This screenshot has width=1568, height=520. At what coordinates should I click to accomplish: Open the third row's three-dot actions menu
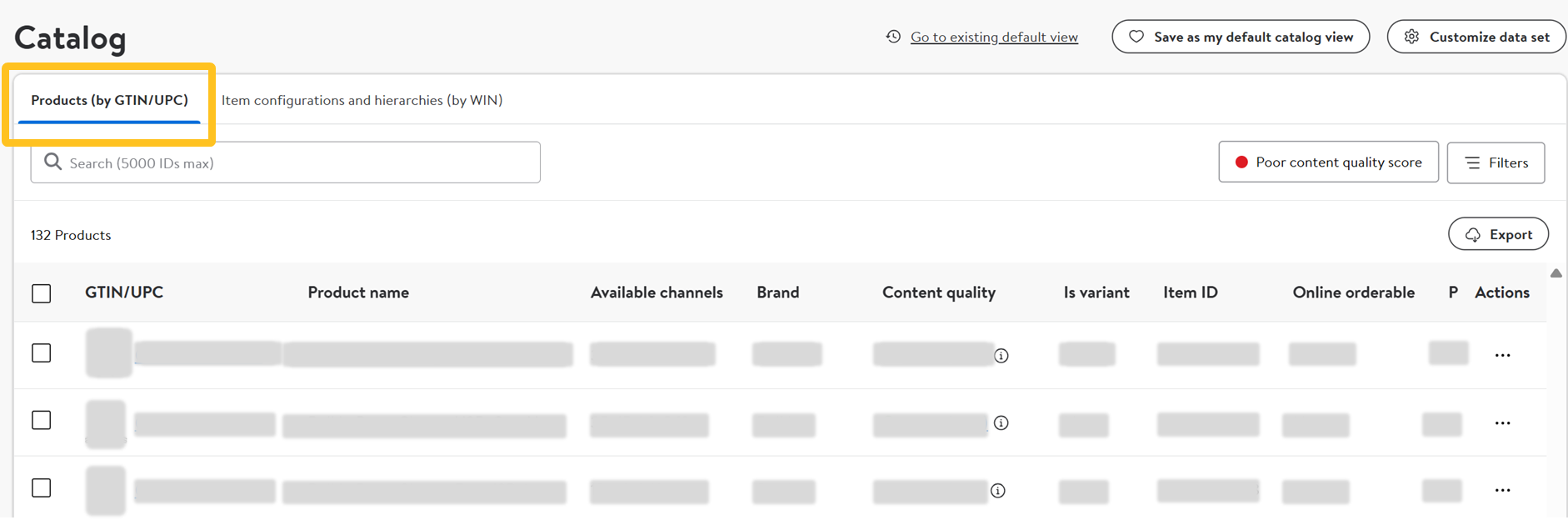pyautogui.click(x=1502, y=491)
